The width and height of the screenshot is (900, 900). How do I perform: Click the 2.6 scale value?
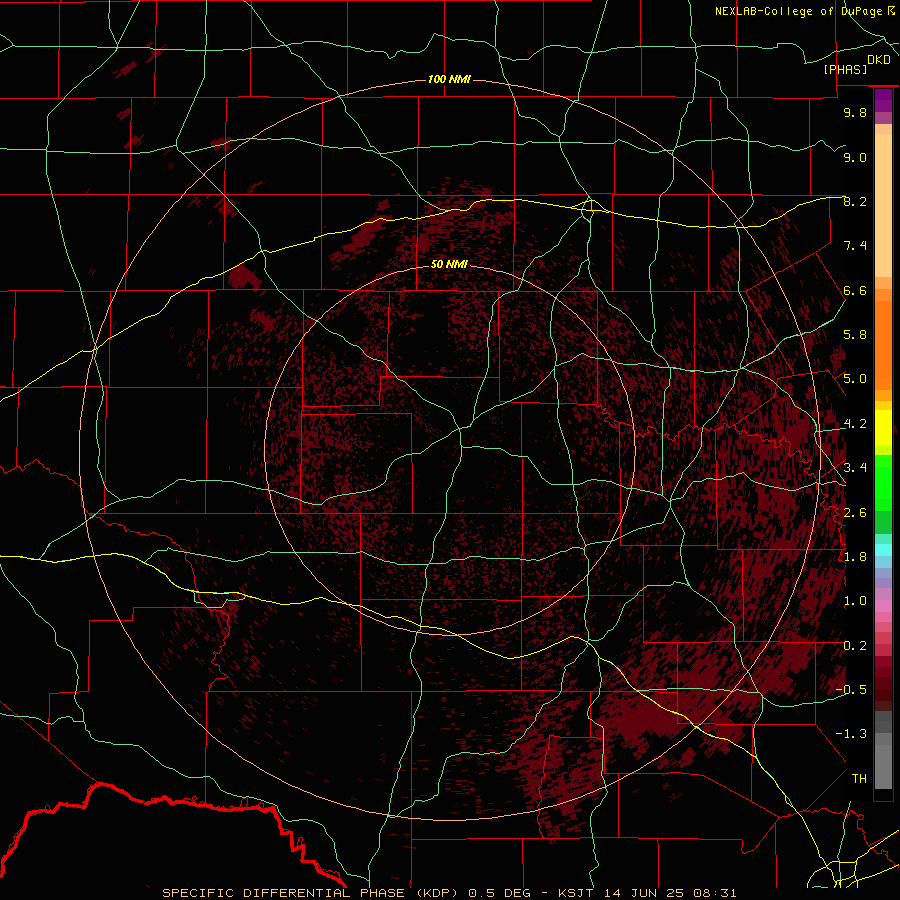855,512
